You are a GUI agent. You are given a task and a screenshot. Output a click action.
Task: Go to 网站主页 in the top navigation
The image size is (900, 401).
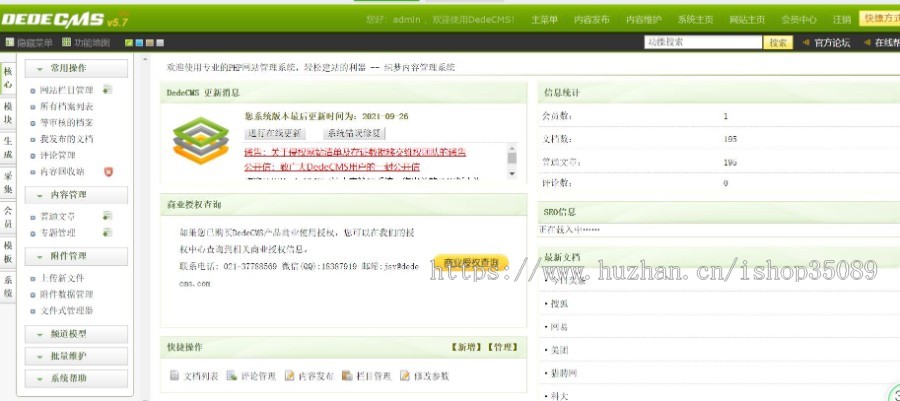(747, 20)
